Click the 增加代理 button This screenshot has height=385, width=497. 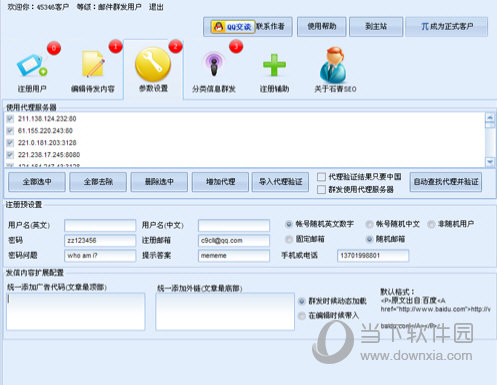click(220, 182)
